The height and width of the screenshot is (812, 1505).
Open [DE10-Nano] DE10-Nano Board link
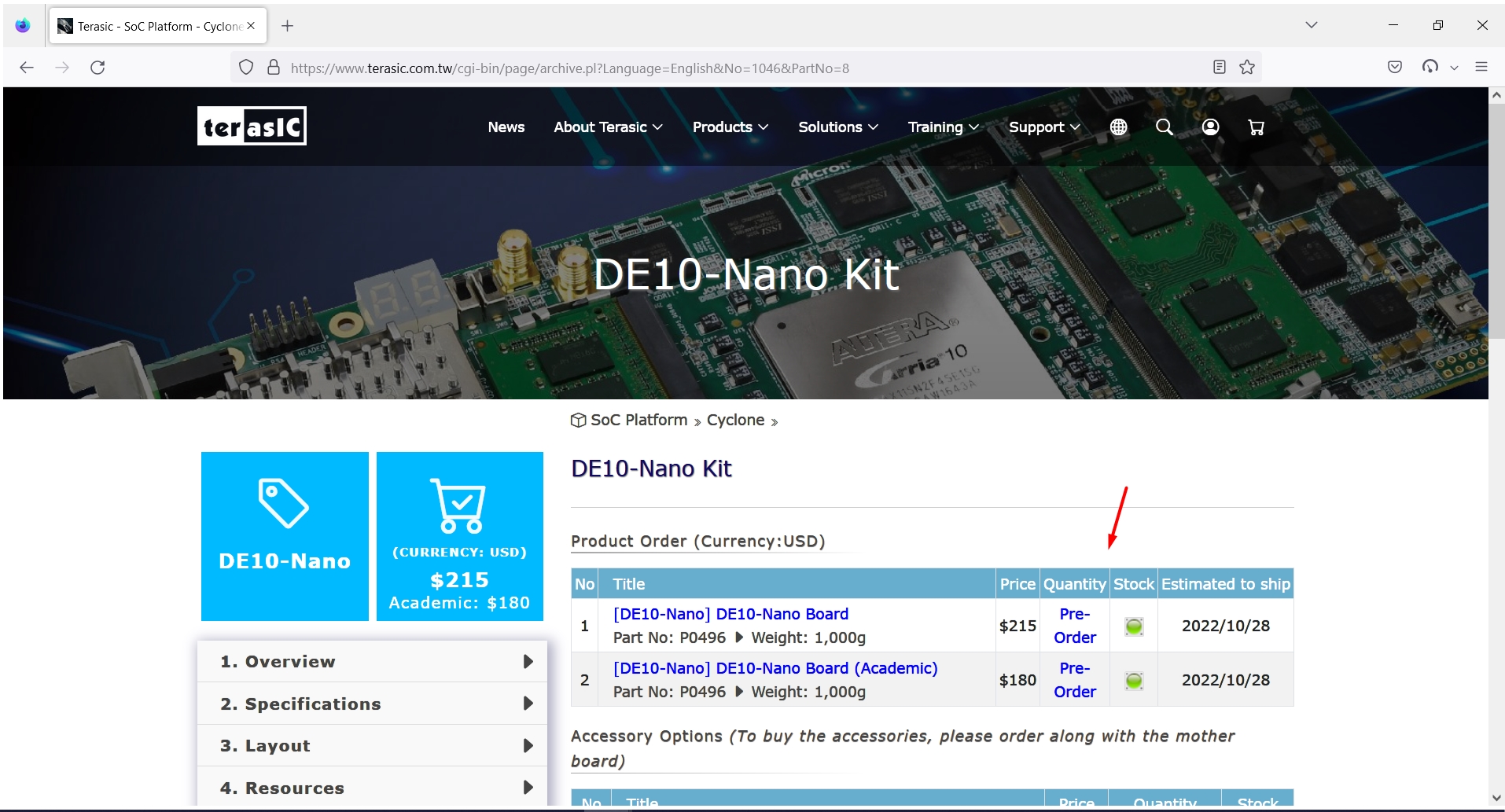pyautogui.click(x=730, y=614)
